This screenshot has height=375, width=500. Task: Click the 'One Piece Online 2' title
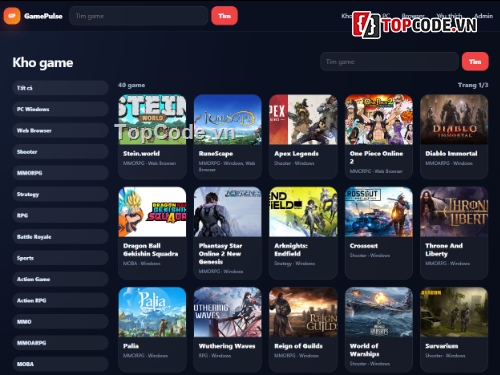(376, 158)
